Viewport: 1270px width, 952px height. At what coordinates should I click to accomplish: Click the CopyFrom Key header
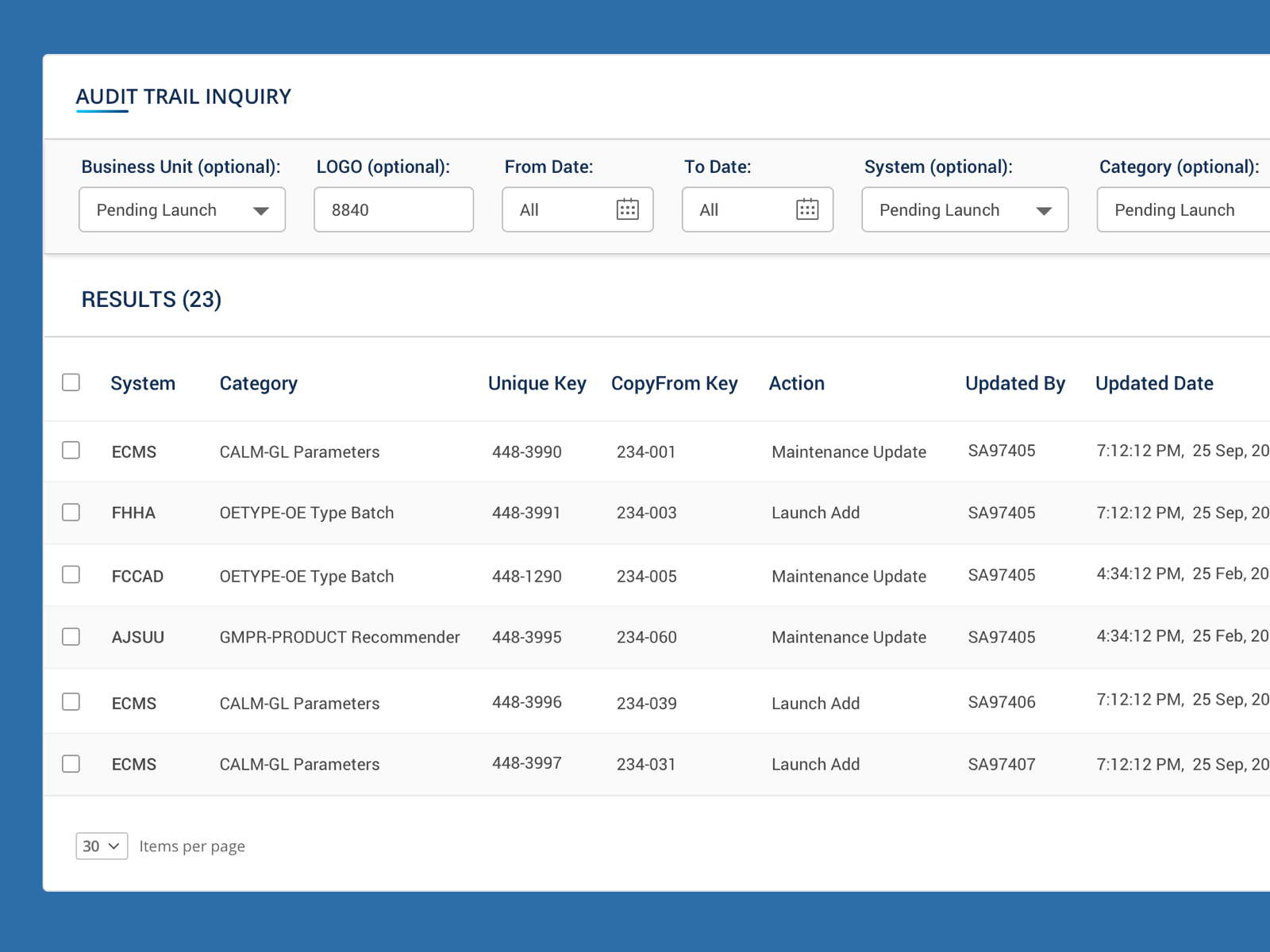675,383
